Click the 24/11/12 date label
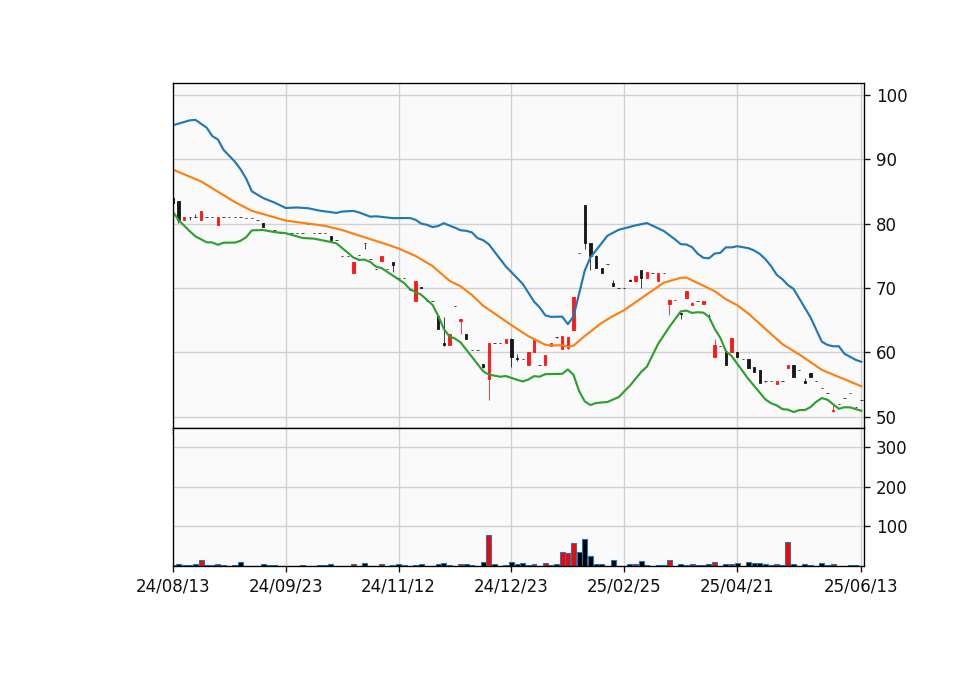 [x=398, y=586]
